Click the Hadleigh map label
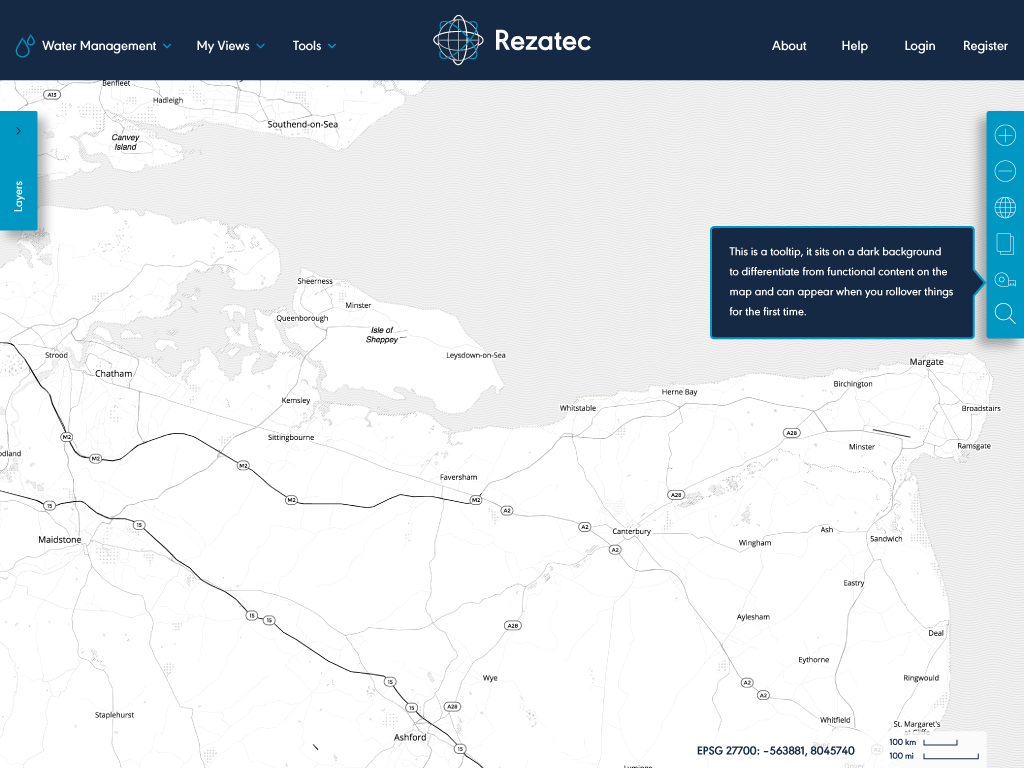Image resolution: width=1024 pixels, height=768 pixels. point(168,101)
